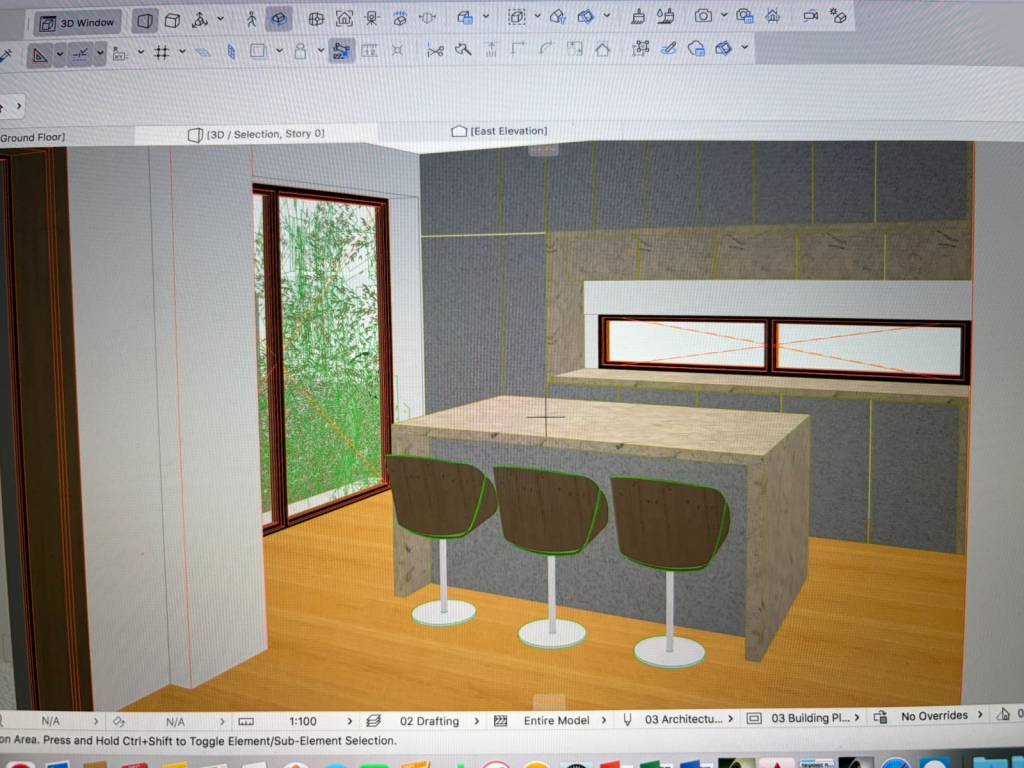Viewport: 1024px width, 768px height.
Task: Toggle the highlighted suspend groups icon
Action: tap(341, 51)
